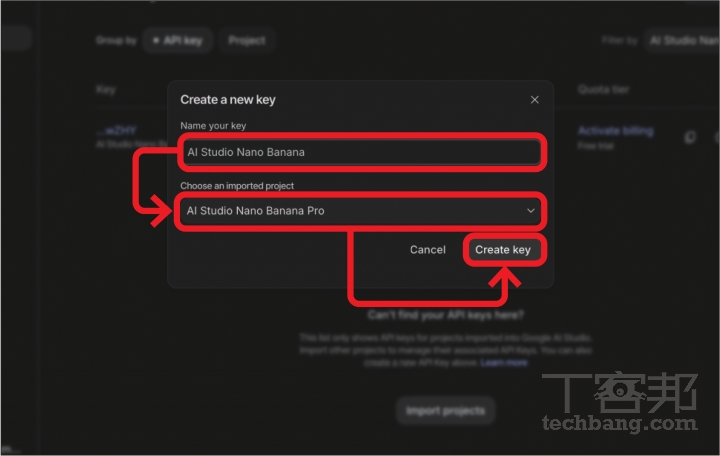Viewport: 720px width, 456px height.
Task: Click the copy icon in key row
Action: click(x=690, y=138)
